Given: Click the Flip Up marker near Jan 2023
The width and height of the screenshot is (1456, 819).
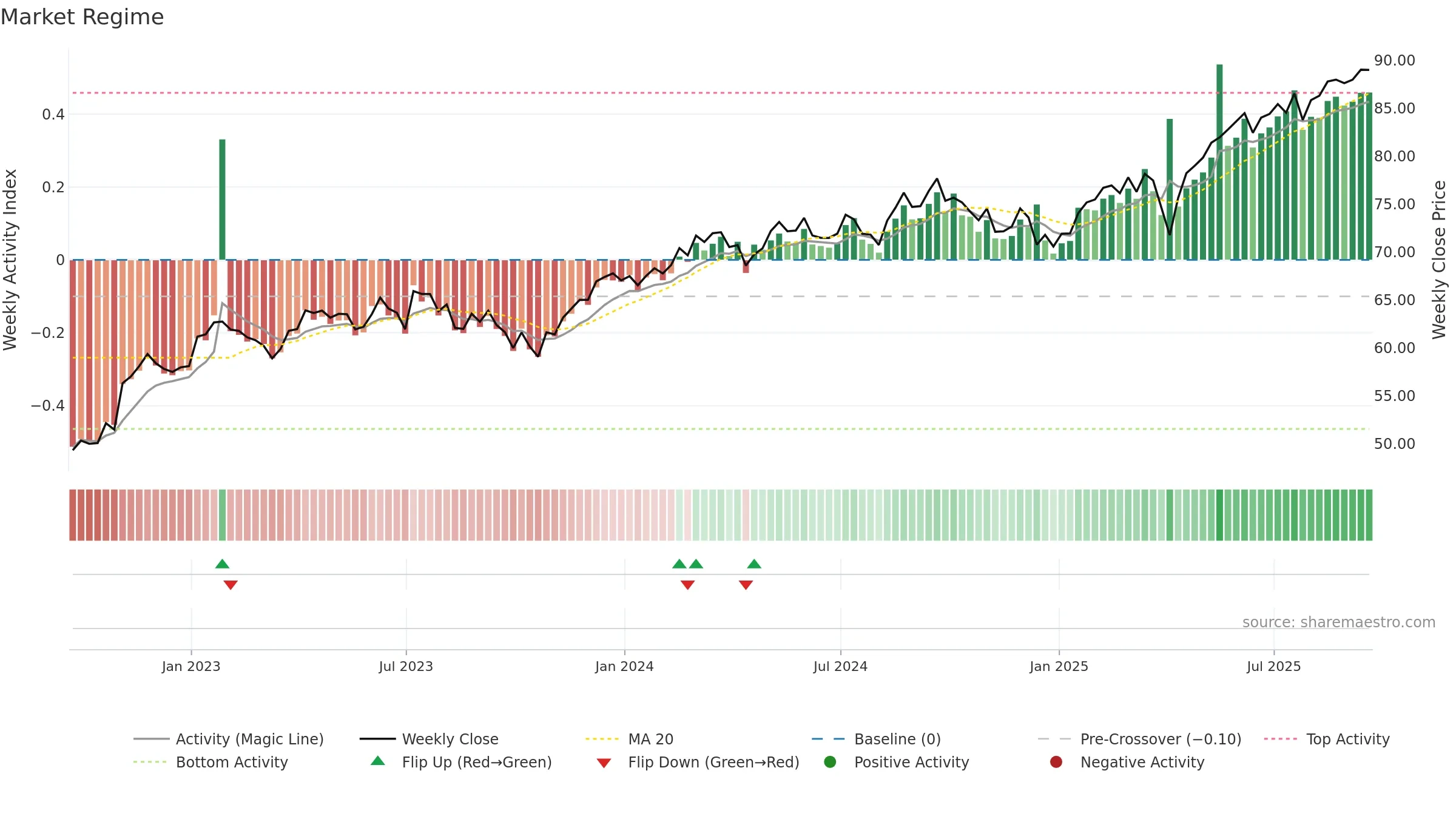Looking at the screenshot, I should tap(222, 564).
